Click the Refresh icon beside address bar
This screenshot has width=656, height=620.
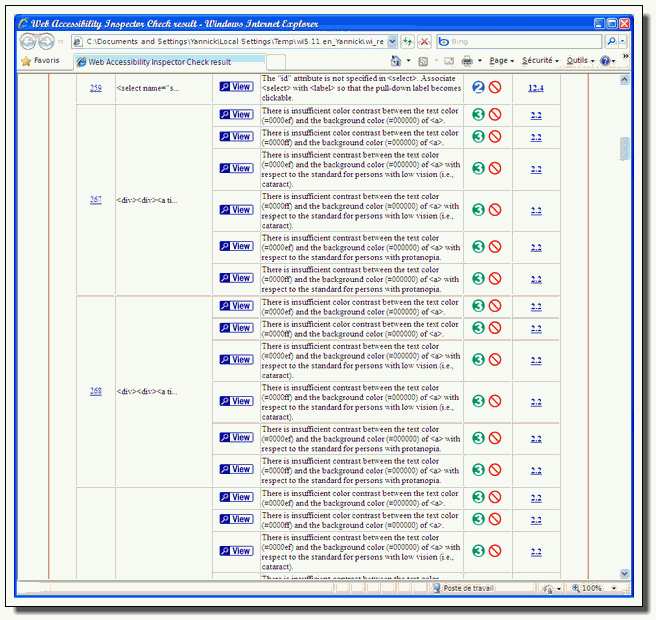click(x=407, y=41)
